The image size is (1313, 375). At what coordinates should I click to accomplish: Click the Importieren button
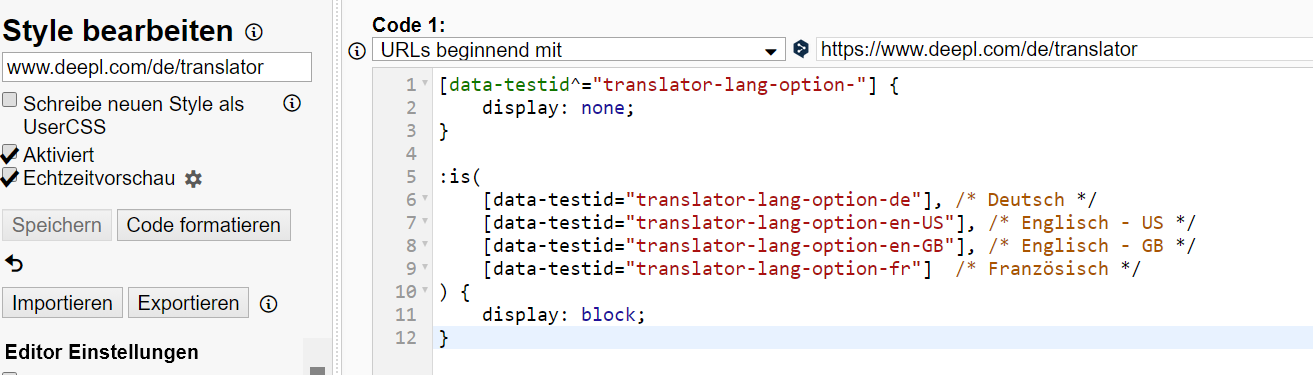click(x=63, y=303)
